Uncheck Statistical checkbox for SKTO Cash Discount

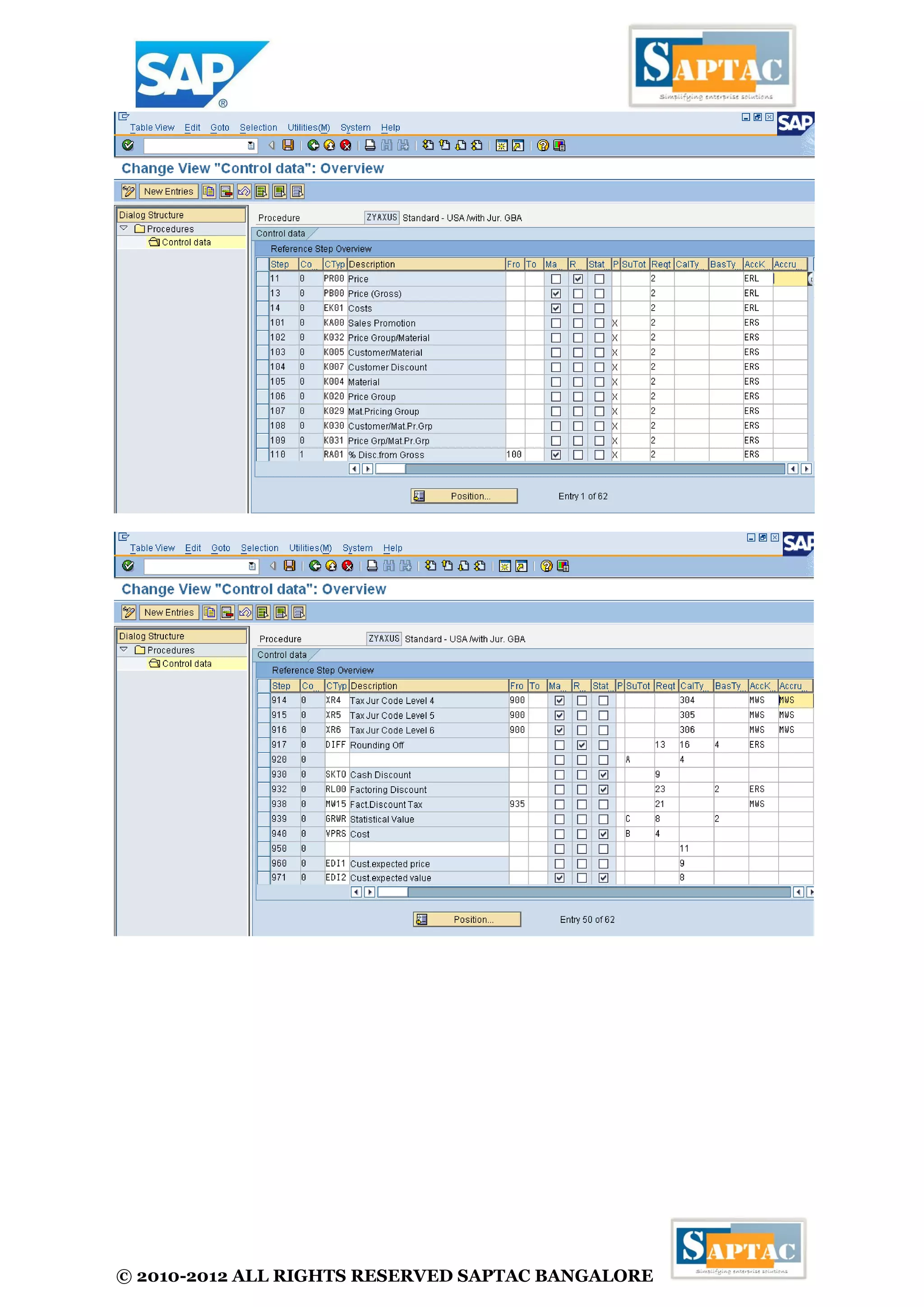coord(603,775)
